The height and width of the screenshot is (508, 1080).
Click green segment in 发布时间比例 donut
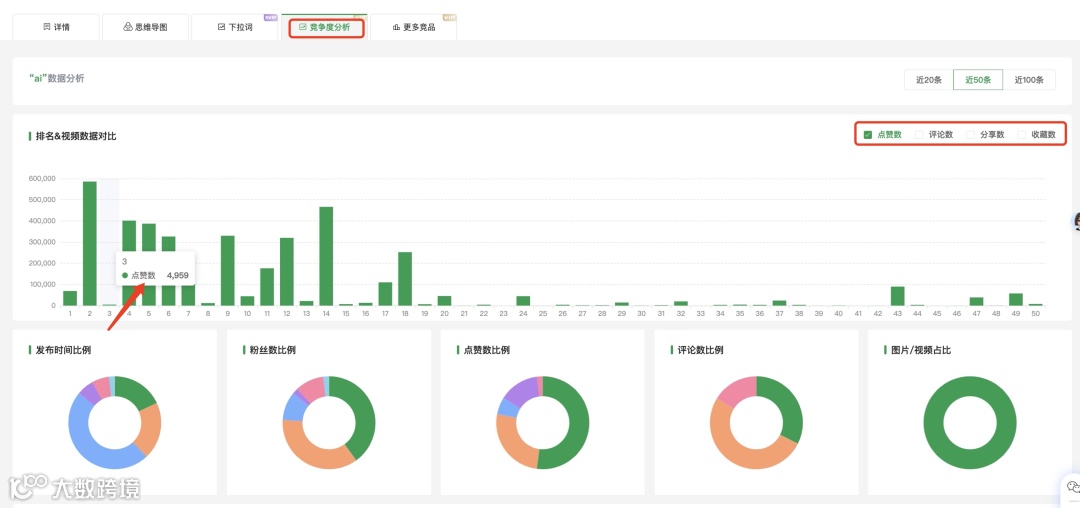pyautogui.click(x=136, y=390)
